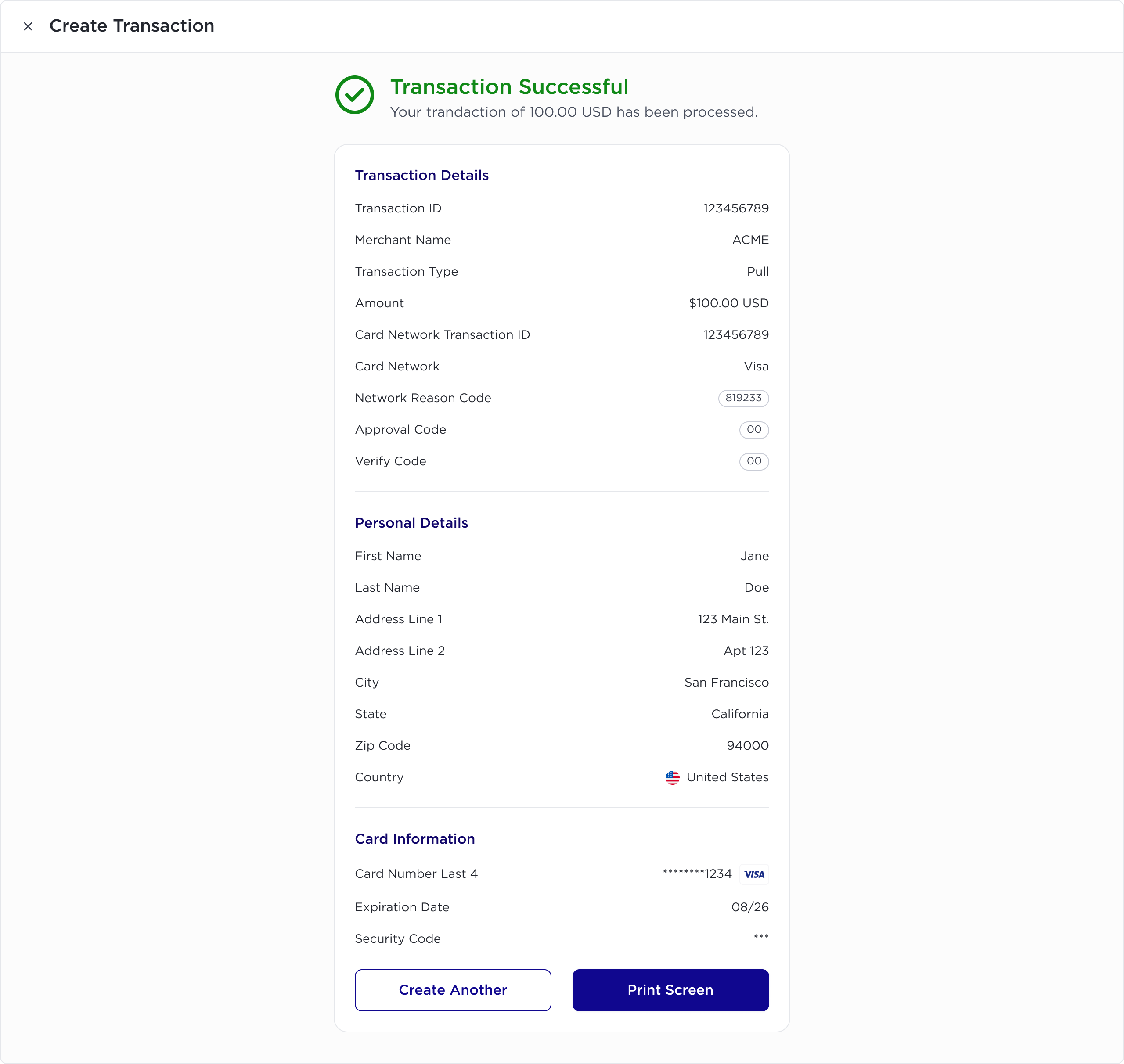This screenshot has width=1124, height=1064.
Task: Click the Print Screen button
Action: pos(670,990)
